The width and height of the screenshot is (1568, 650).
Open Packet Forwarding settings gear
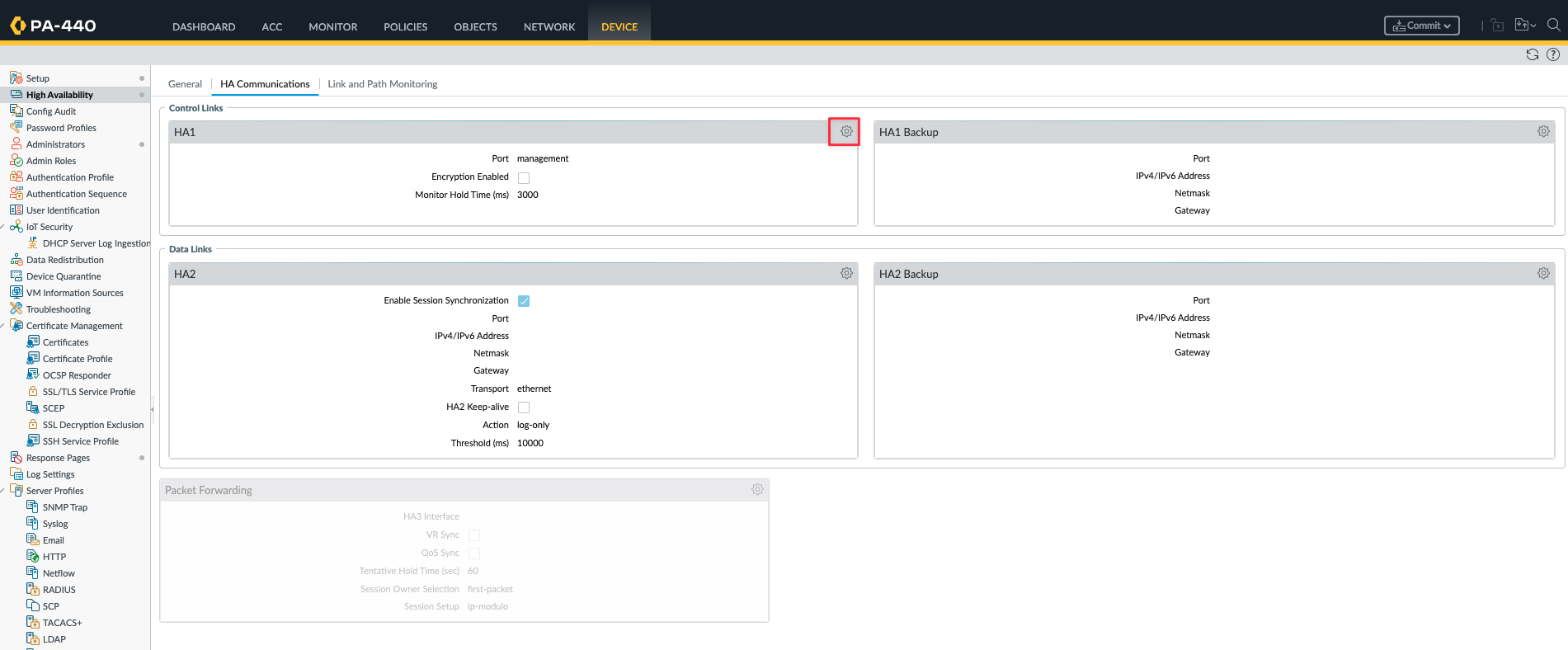(757, 489)
